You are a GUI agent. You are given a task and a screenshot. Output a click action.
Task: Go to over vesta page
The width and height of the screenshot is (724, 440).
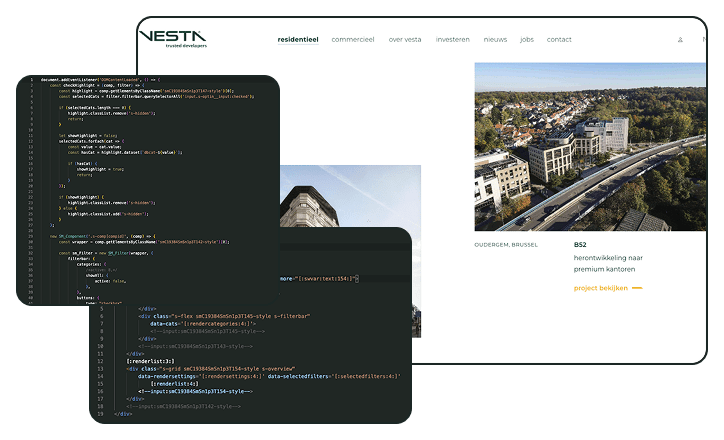405,40
